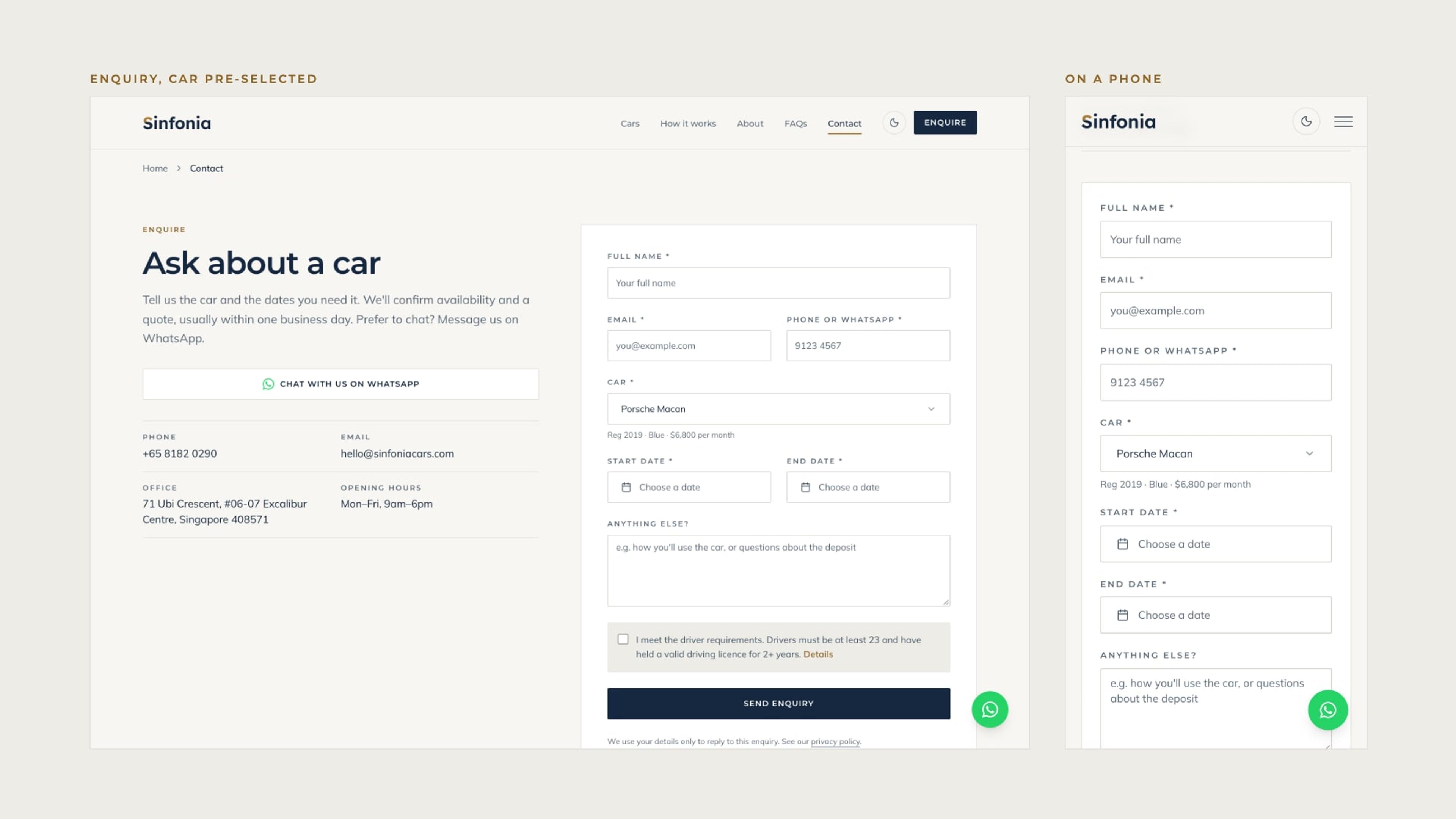
Task: Click calendar icon in phone Start Date field
Action: point(1122,544)
